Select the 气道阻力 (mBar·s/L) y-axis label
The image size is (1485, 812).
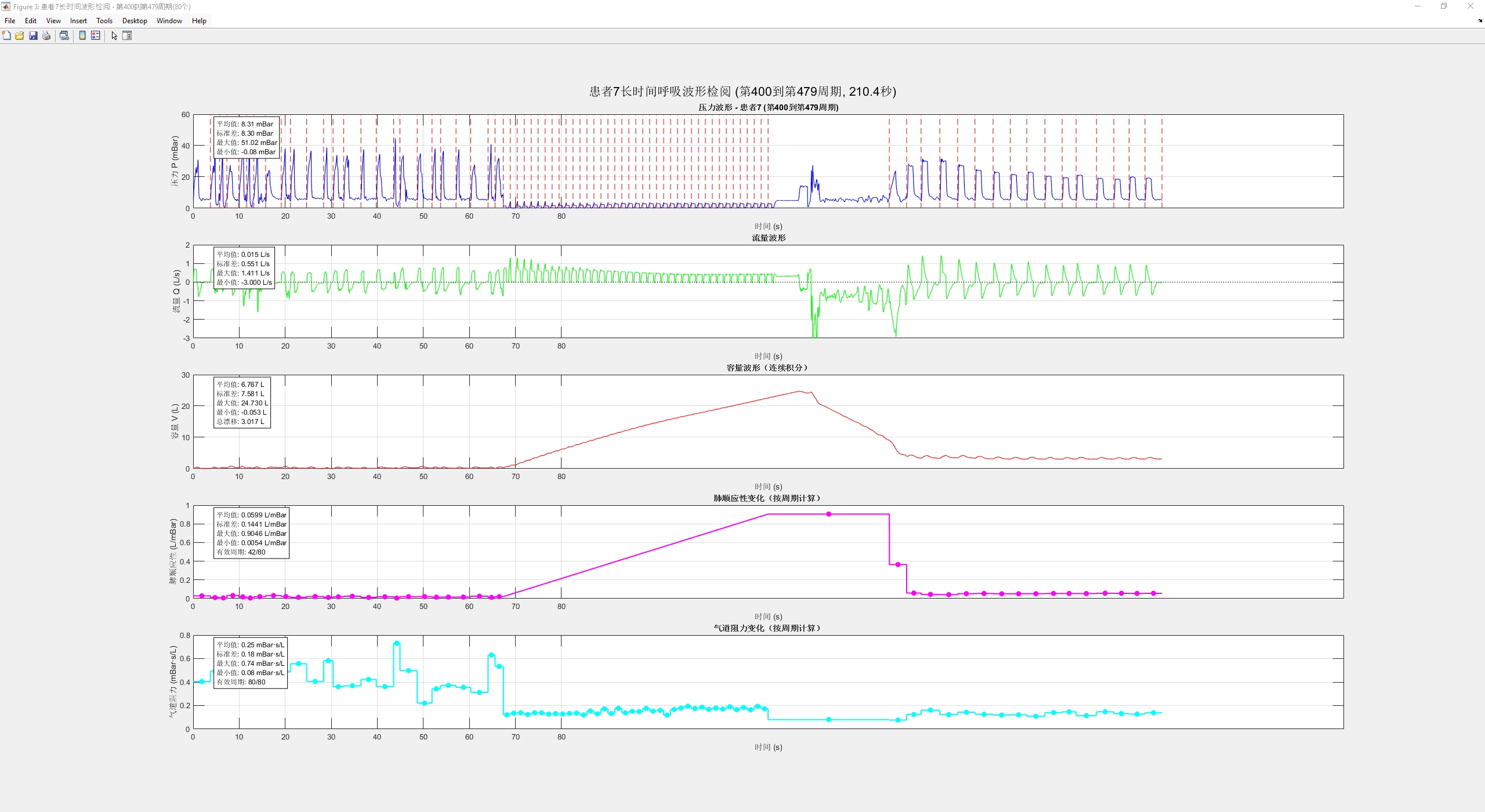point(173,682)
